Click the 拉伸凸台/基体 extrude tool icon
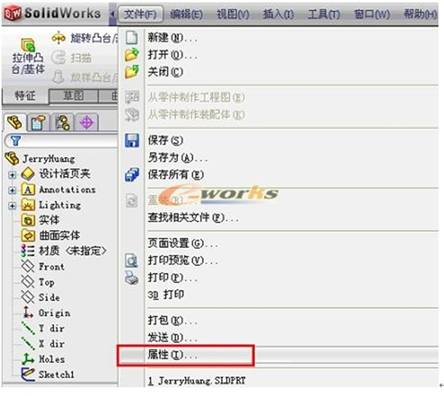444x396 pixels. [28, 45]
